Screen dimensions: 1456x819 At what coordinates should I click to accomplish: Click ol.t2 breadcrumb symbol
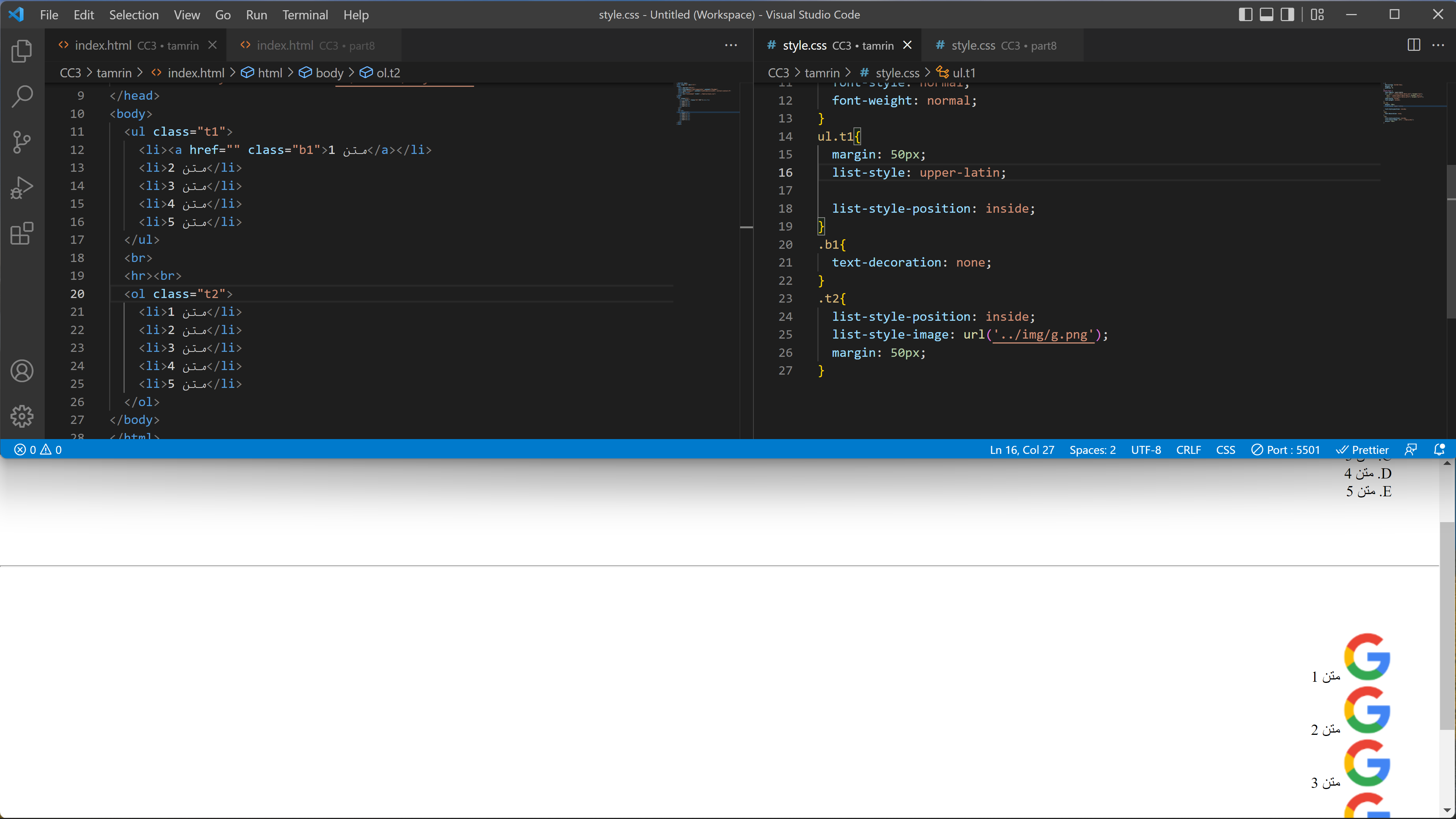tap(380, 73)
